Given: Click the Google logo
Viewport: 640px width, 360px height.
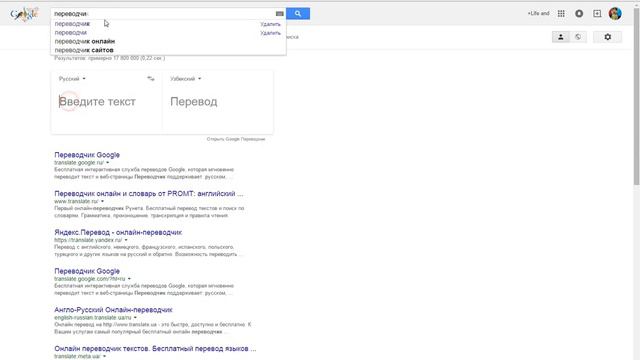Looking at the screenshot, I should tap(24, 14).
